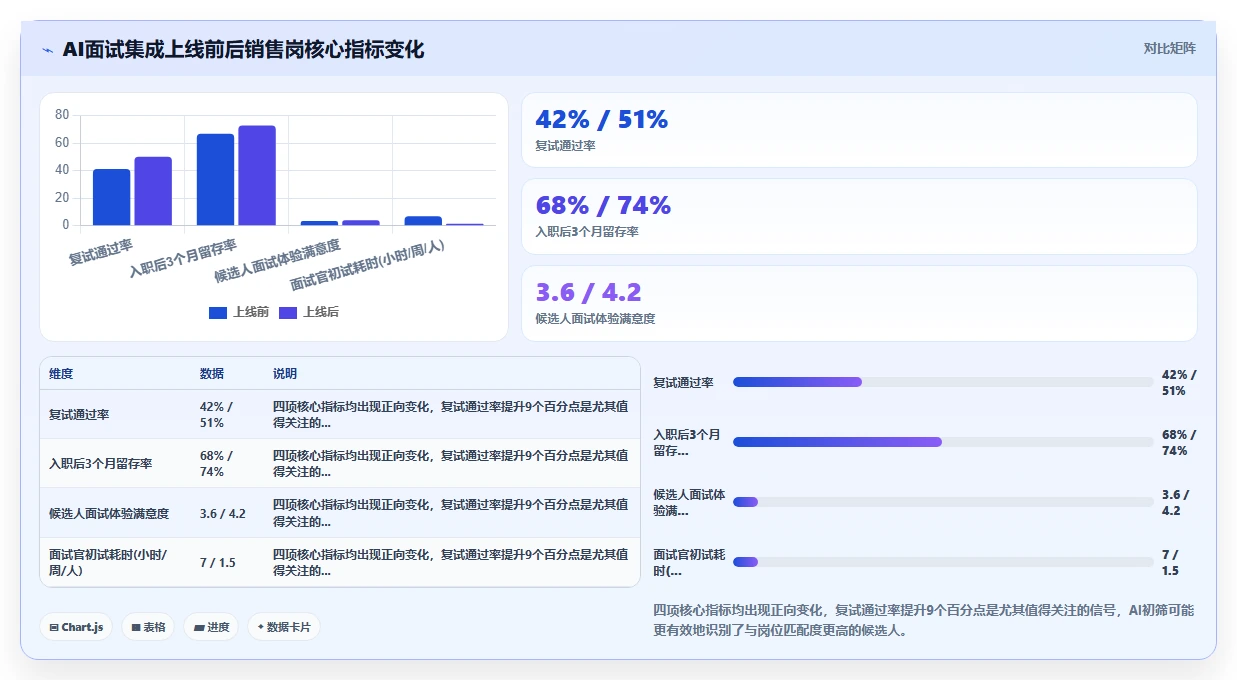Select the summary paragraph starting 四项核心指标均出现正向变化

[923, 620]
